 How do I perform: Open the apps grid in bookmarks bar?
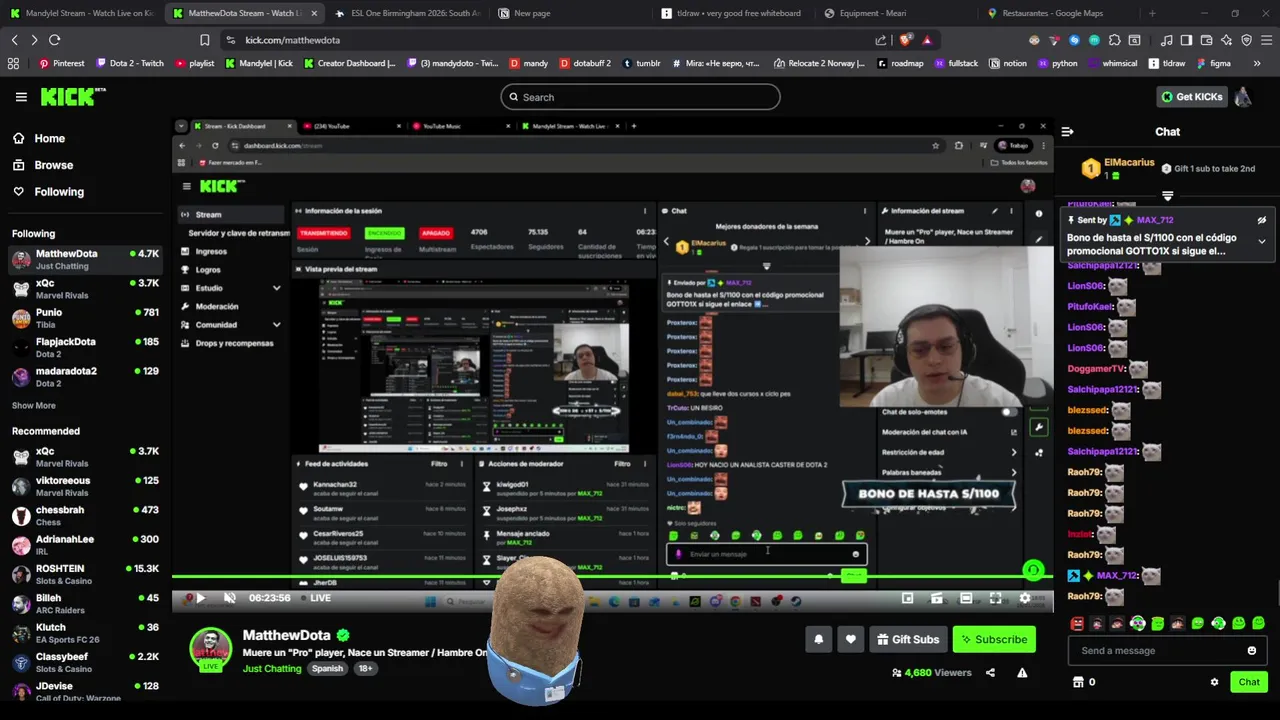point(13,63)
